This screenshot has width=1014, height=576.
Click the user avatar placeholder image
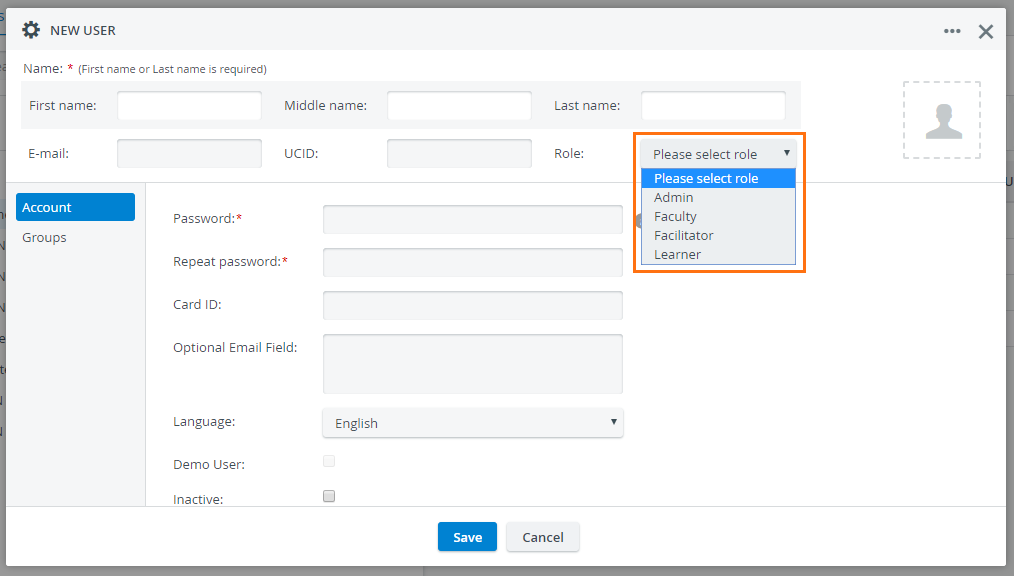point(942,120)
